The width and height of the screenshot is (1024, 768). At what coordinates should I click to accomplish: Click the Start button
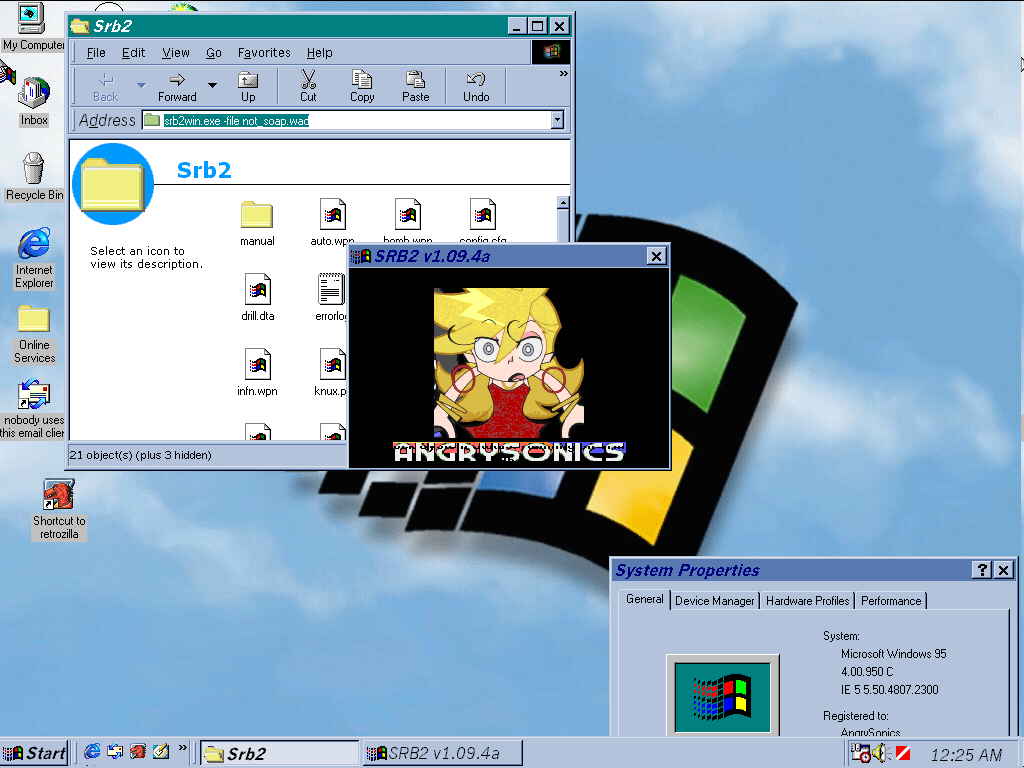click(x=35, y=753)
